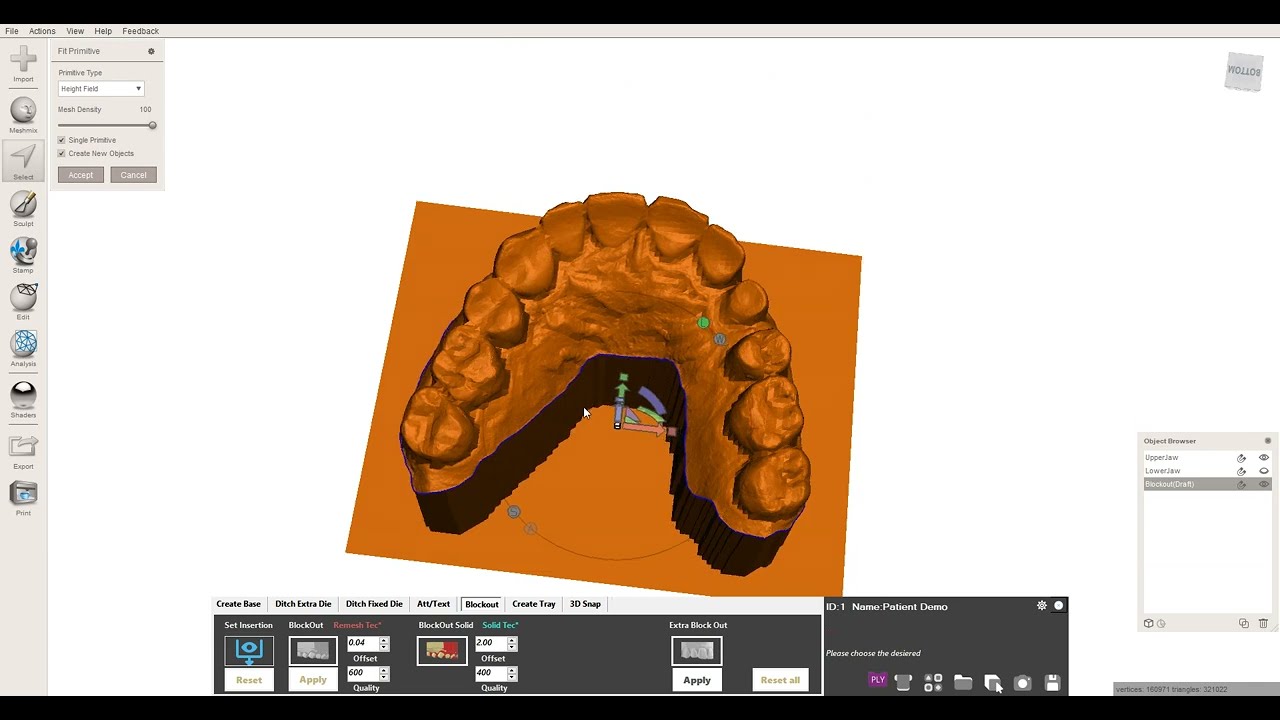Click the four-shapes grid icon
Viewport: 1280px width, 720px height.
(933, 683)
